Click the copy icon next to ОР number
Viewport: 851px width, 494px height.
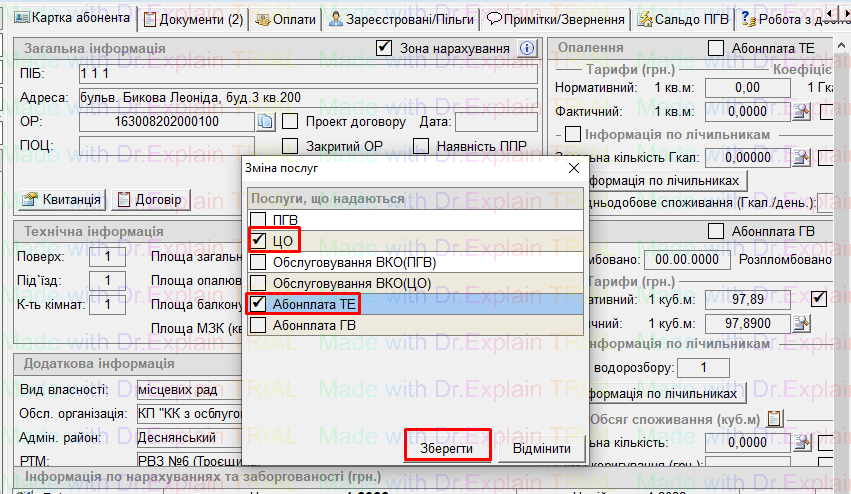[265, 122]
